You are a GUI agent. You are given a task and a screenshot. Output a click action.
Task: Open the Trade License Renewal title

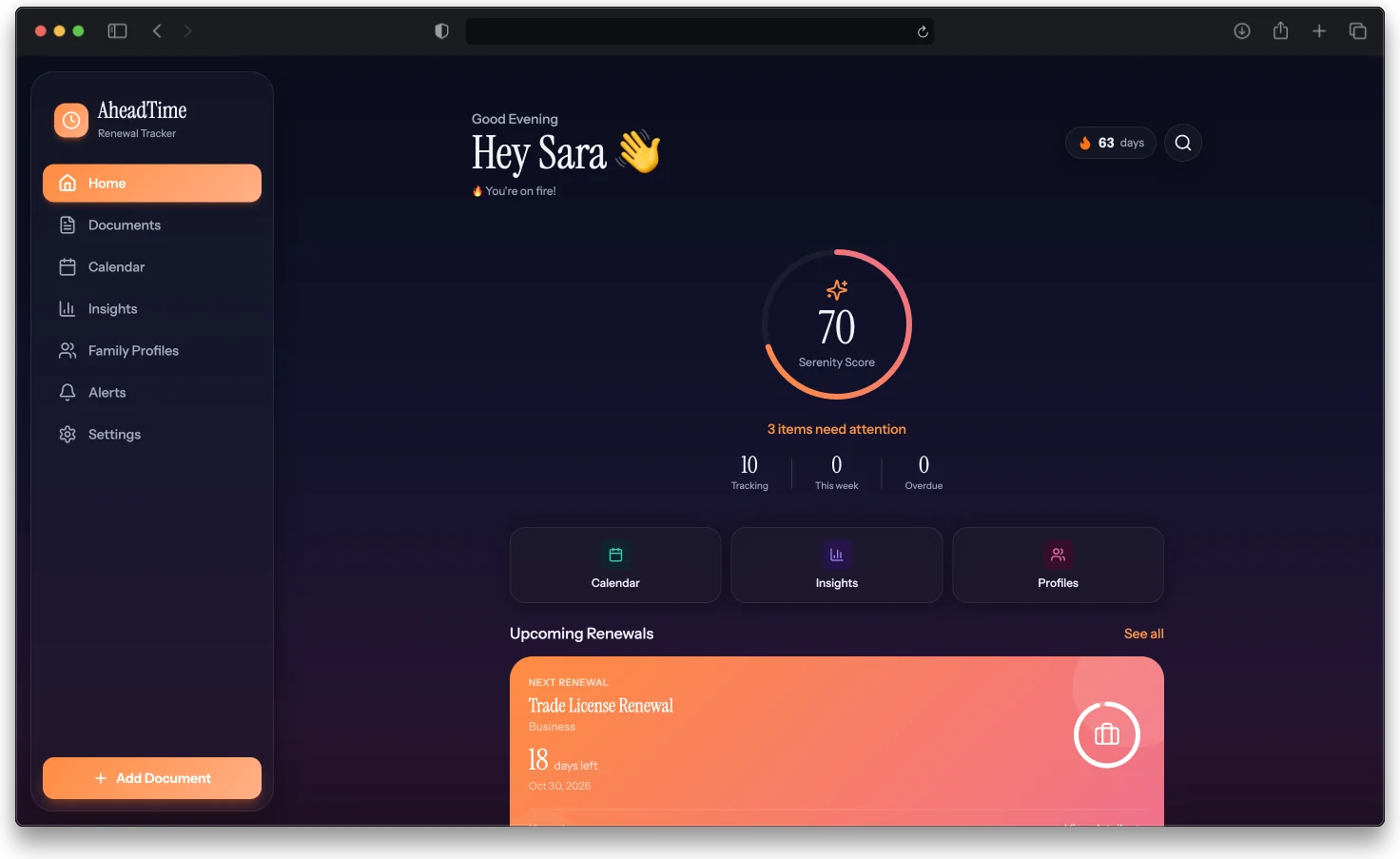point(601,706)
